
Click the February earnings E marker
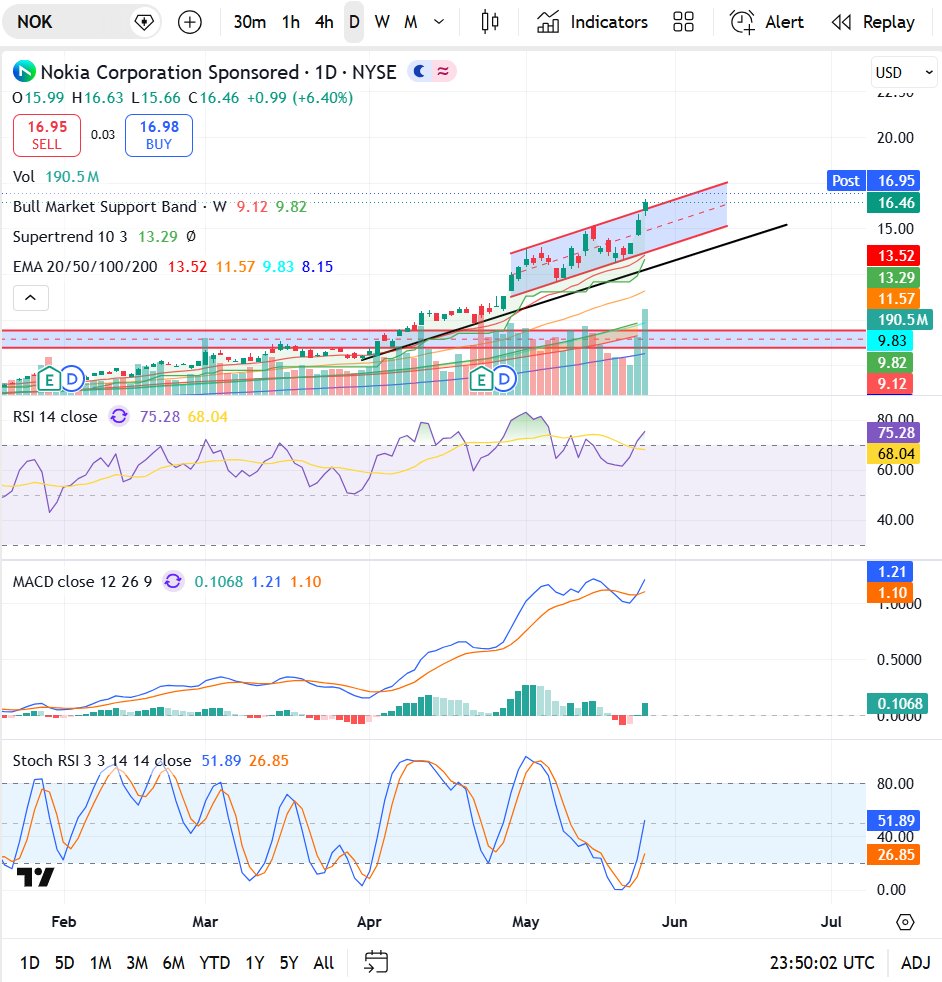(49, 380)
